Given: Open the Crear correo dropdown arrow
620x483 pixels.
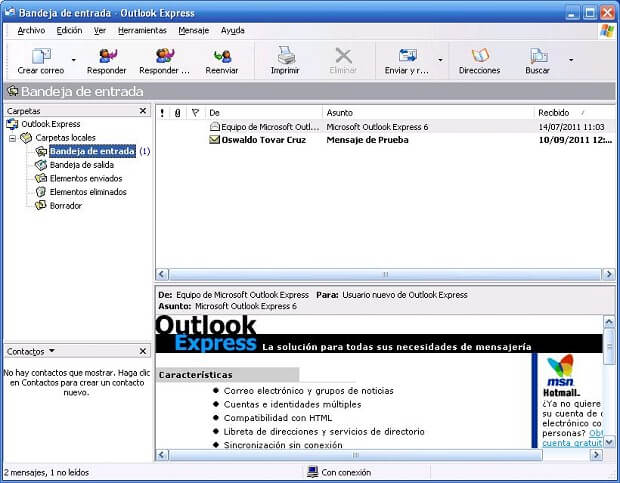Looking at the screenshot, I should click(x=73, y=60).
